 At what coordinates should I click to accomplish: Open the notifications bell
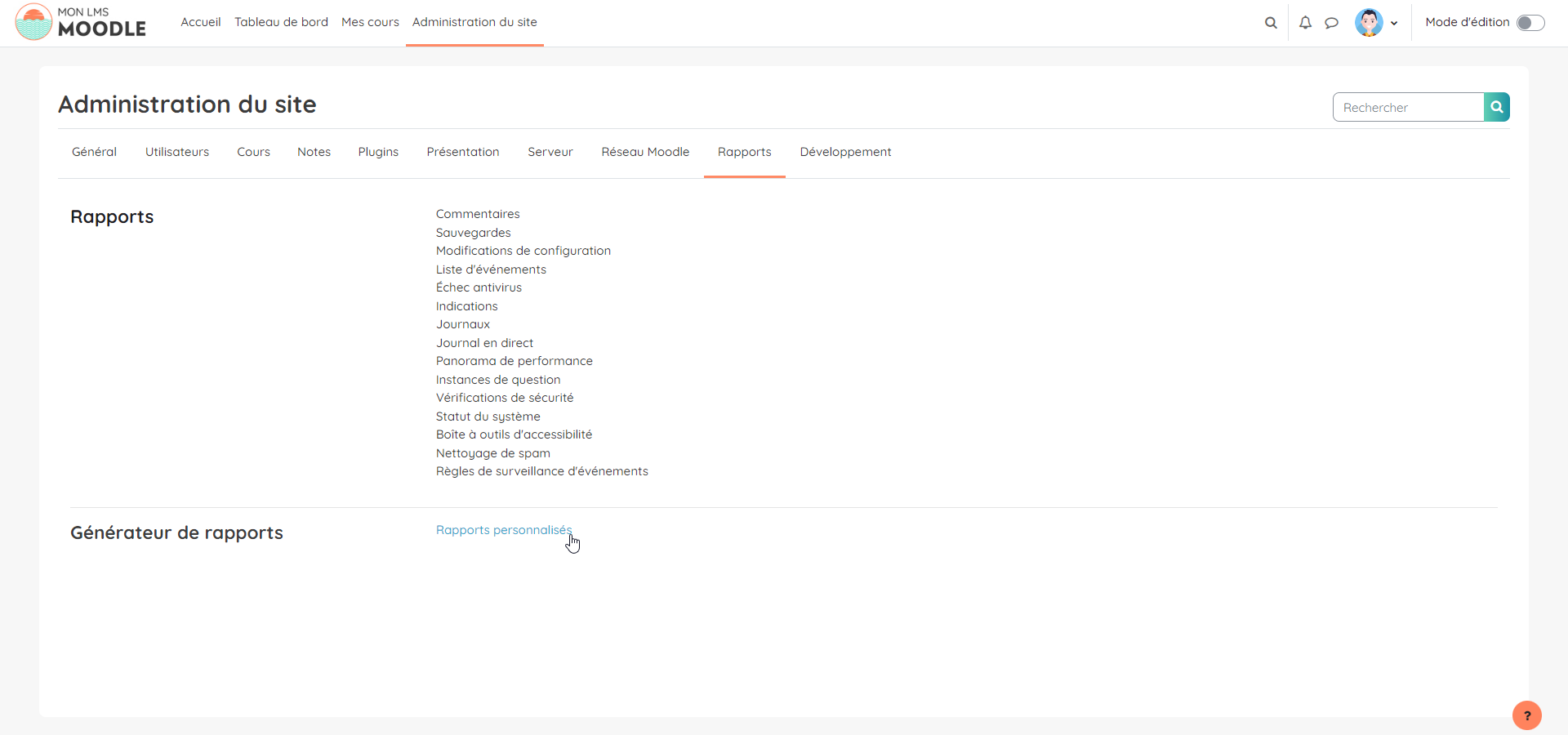point(1305,23)
